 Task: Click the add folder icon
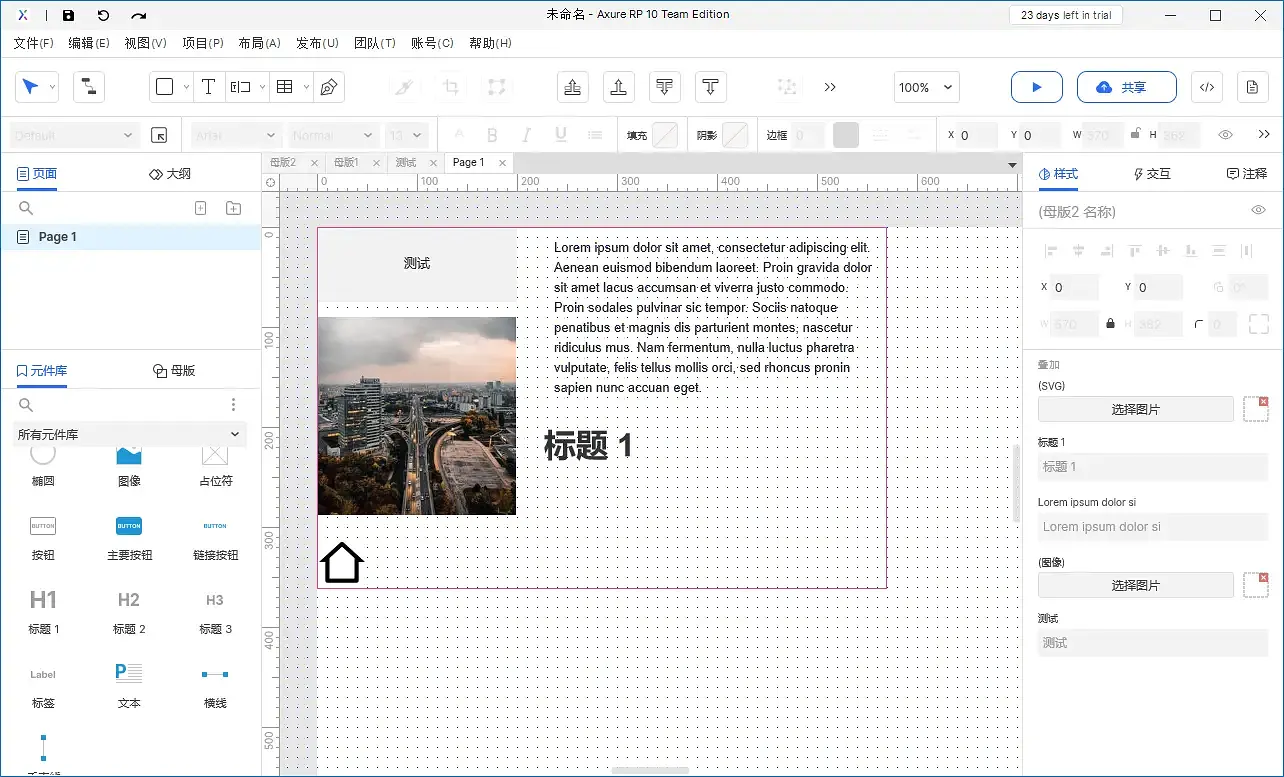233,208
